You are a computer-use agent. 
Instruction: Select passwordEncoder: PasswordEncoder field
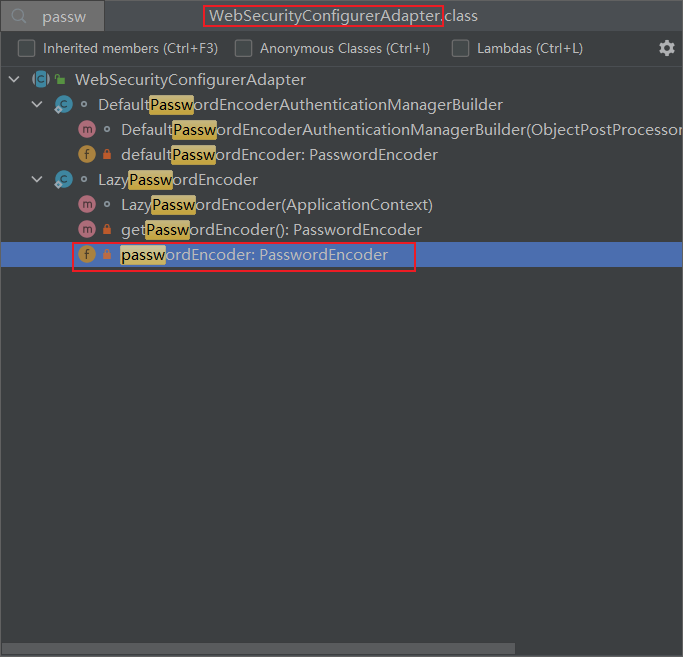point(342,254)
